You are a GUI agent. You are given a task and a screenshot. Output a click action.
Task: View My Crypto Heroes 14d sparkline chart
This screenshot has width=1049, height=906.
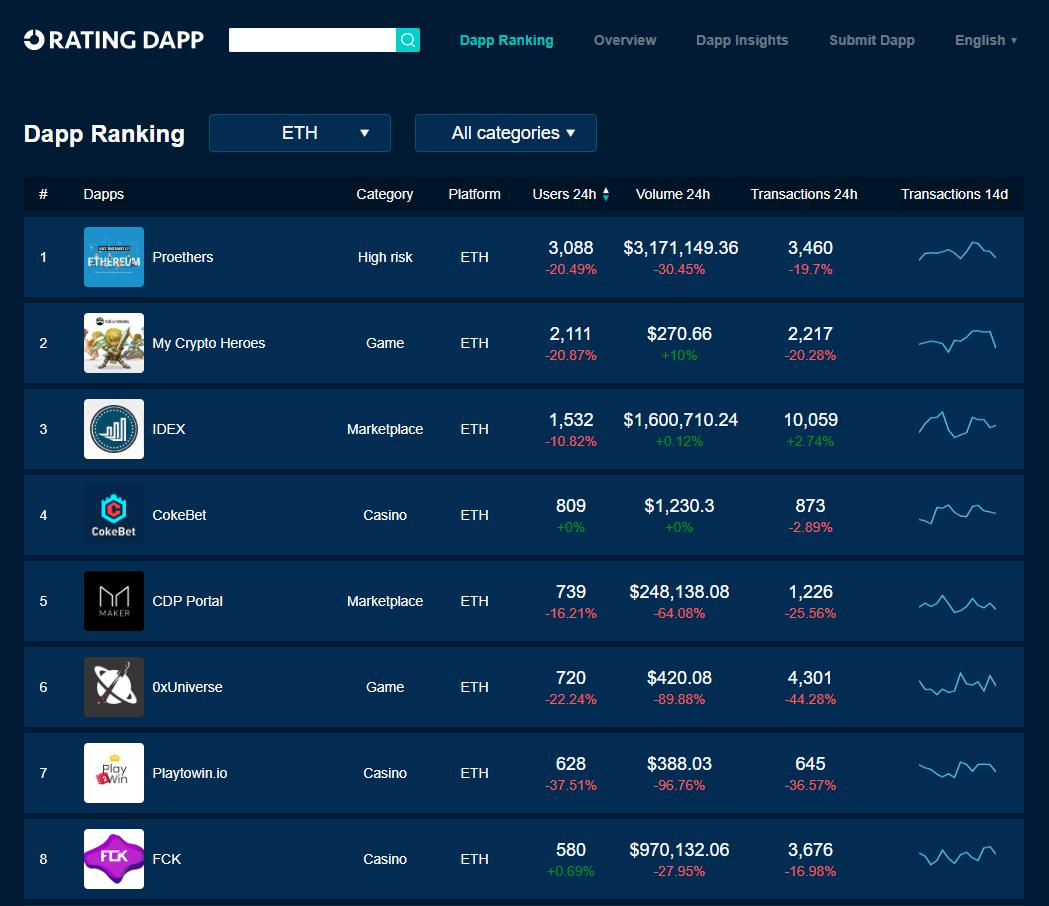tap(957, 341)
